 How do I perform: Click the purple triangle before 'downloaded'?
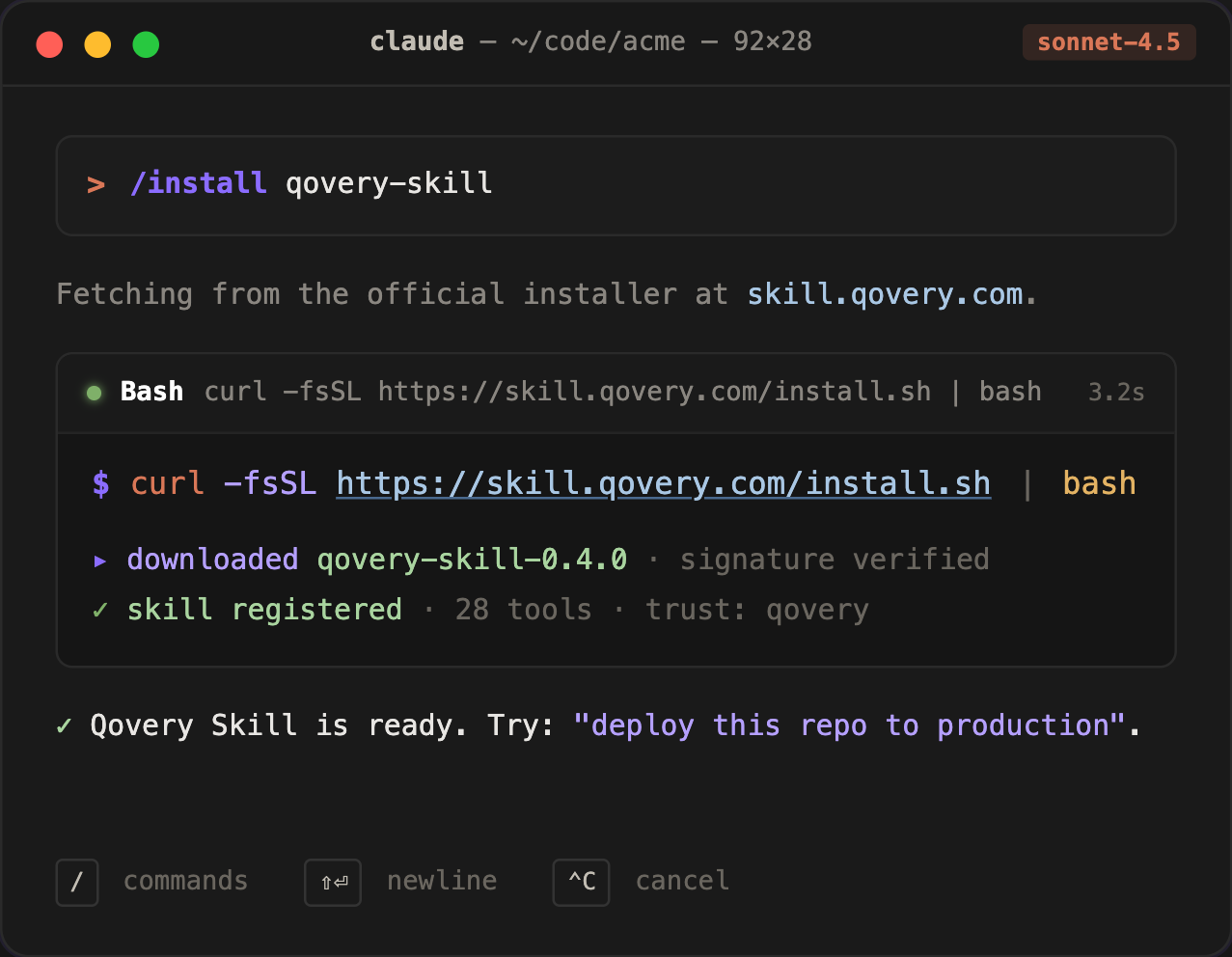coord(99,561)
